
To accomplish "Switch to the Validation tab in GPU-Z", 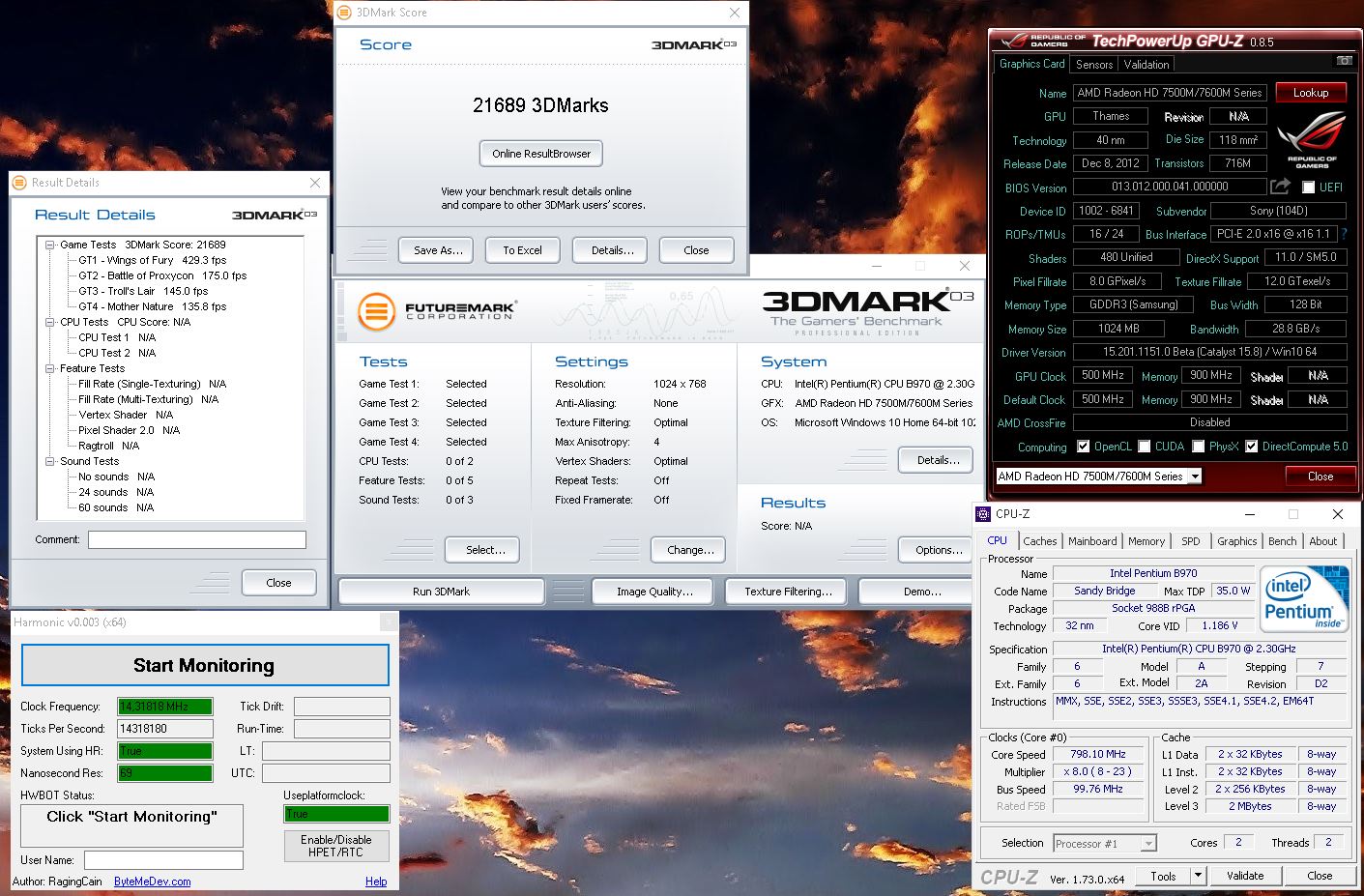I will pyautogui.click(x=1146, y=65).
